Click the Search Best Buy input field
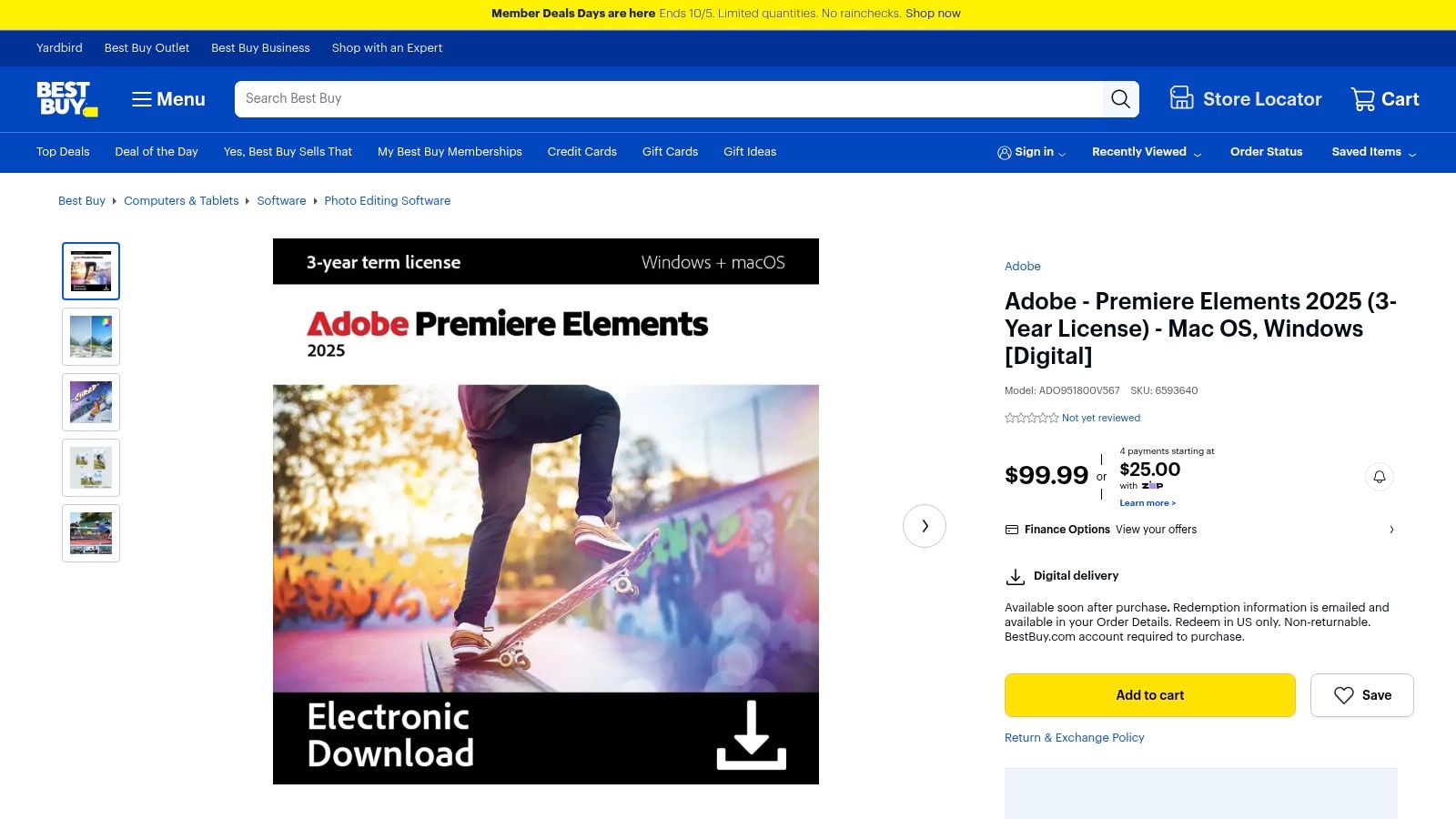Viewport: 1456px width, 819px height. click(637, 98)
